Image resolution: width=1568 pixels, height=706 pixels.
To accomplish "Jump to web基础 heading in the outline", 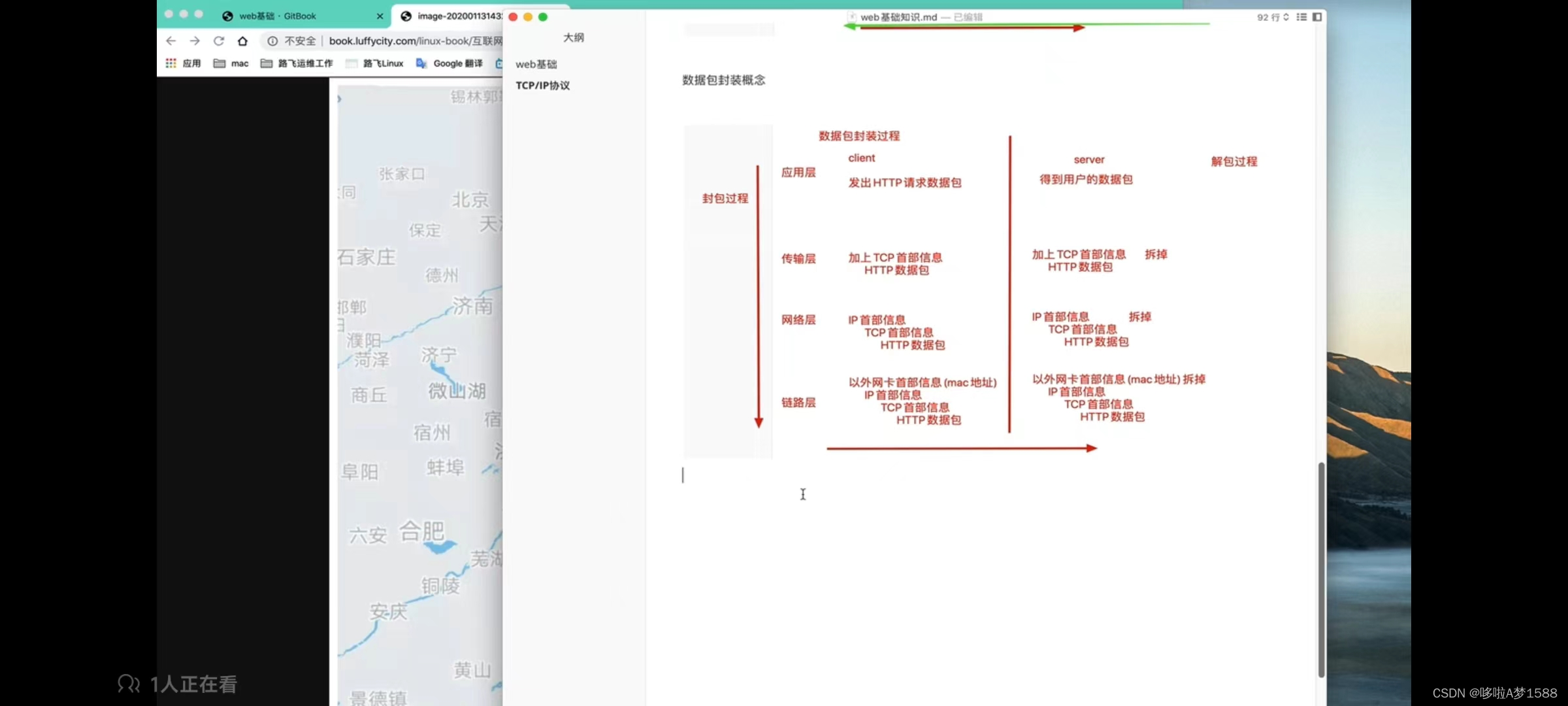I will tap(536, 64).
